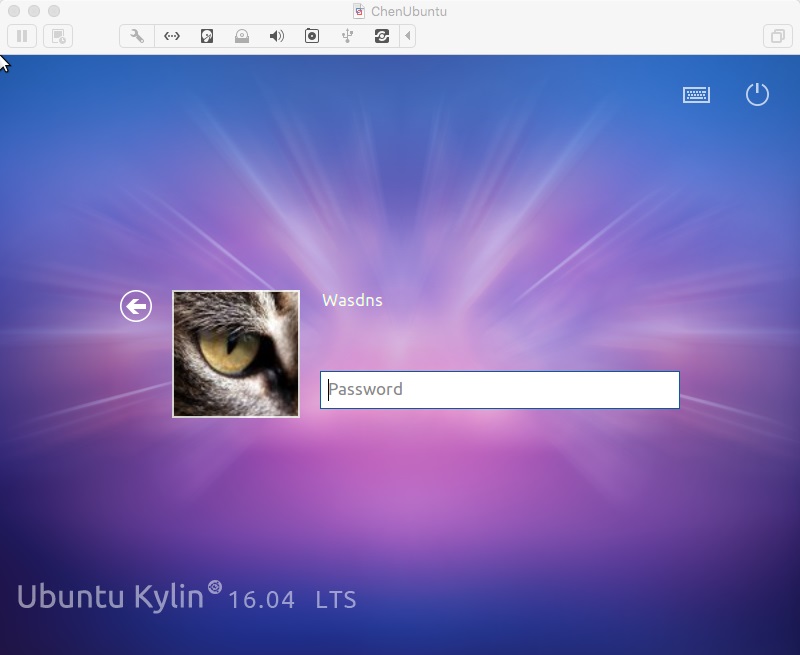
Task: Click the USB device icon
Action: click(347, 36)
